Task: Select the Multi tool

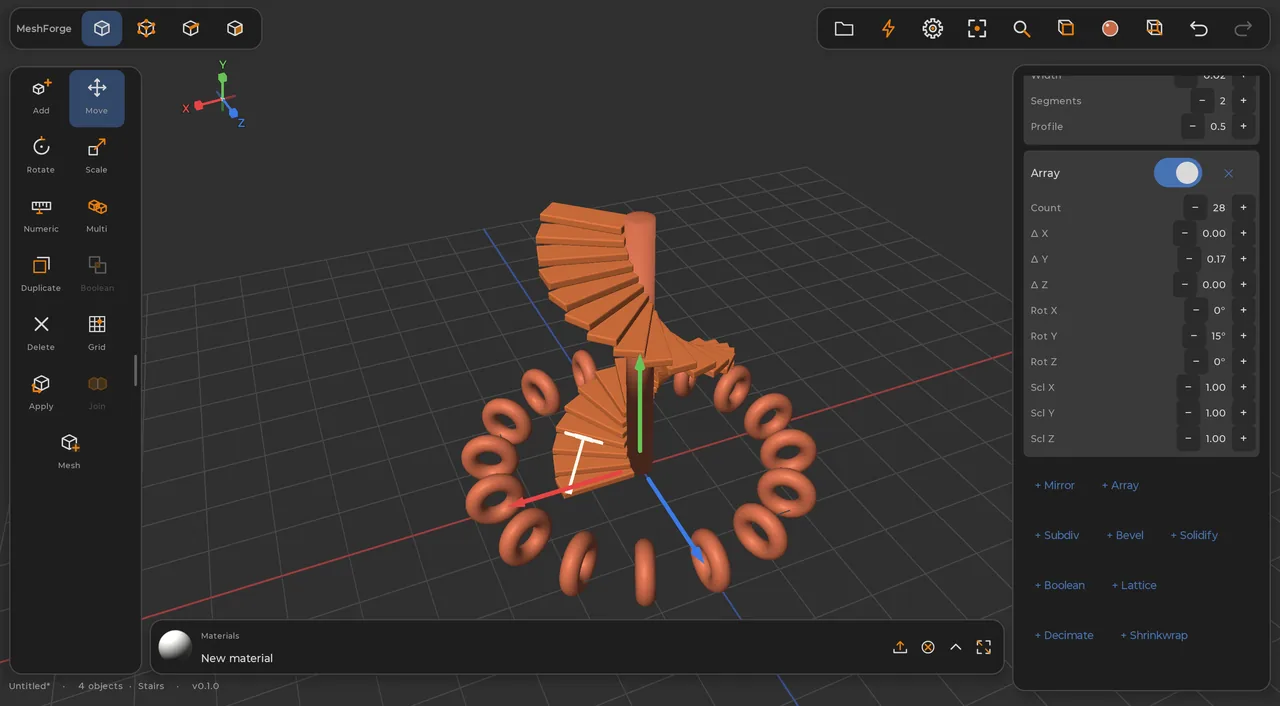Action: coord(97,215)
